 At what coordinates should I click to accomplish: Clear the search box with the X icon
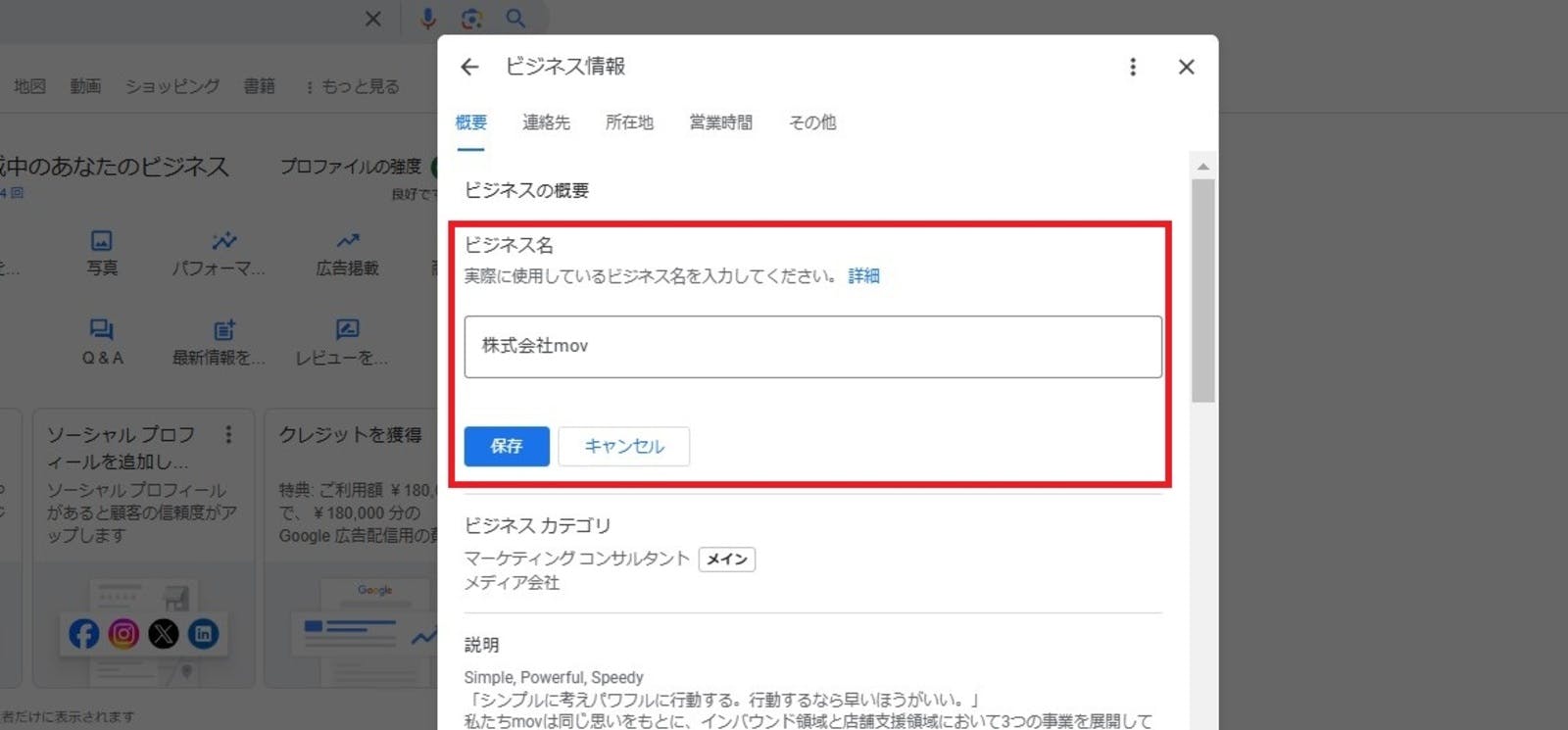coord(373,19)
